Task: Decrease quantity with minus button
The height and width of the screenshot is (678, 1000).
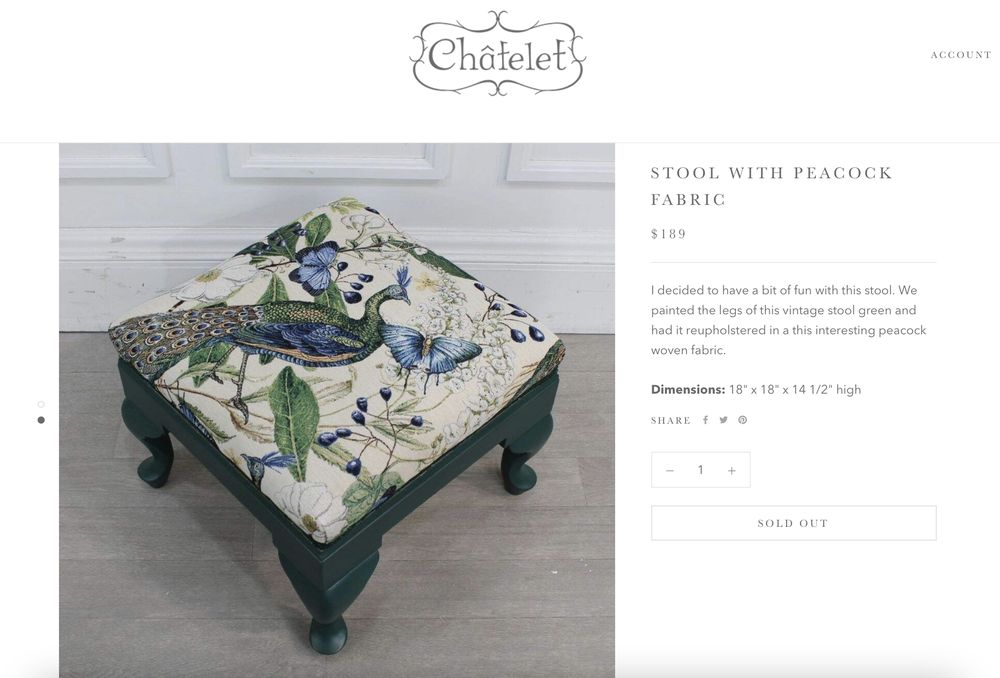Action: (670, 470)
